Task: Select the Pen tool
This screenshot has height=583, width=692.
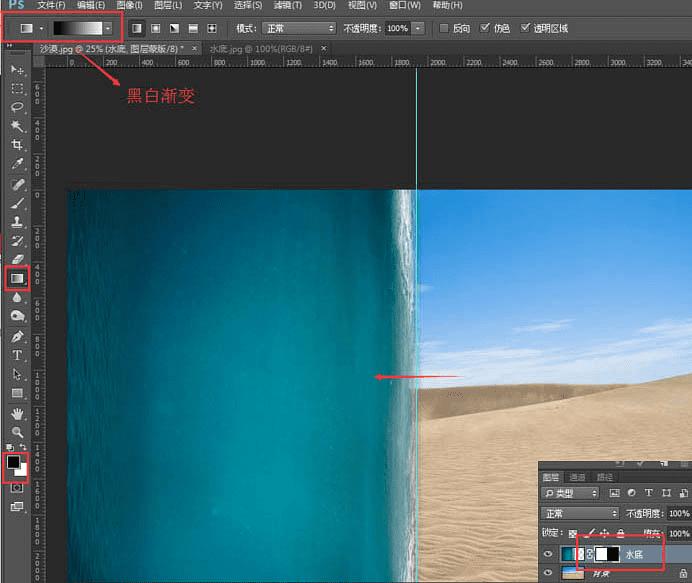Action: pyautogui.click(x=17, y=337)
